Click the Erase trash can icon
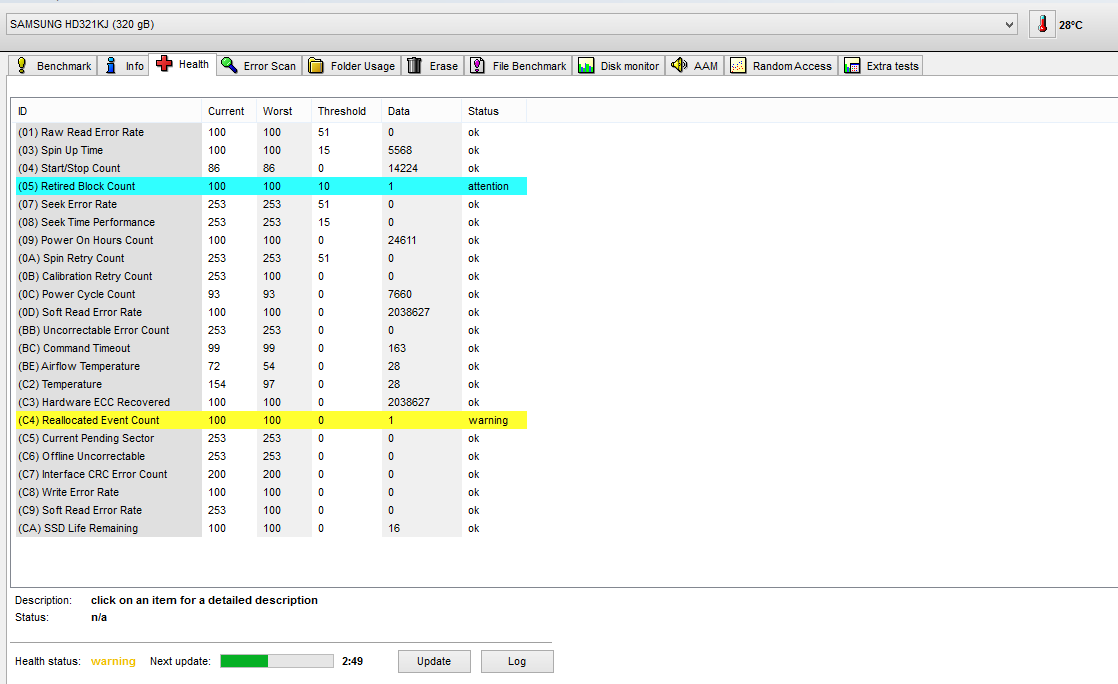 (x=414, y=66)
